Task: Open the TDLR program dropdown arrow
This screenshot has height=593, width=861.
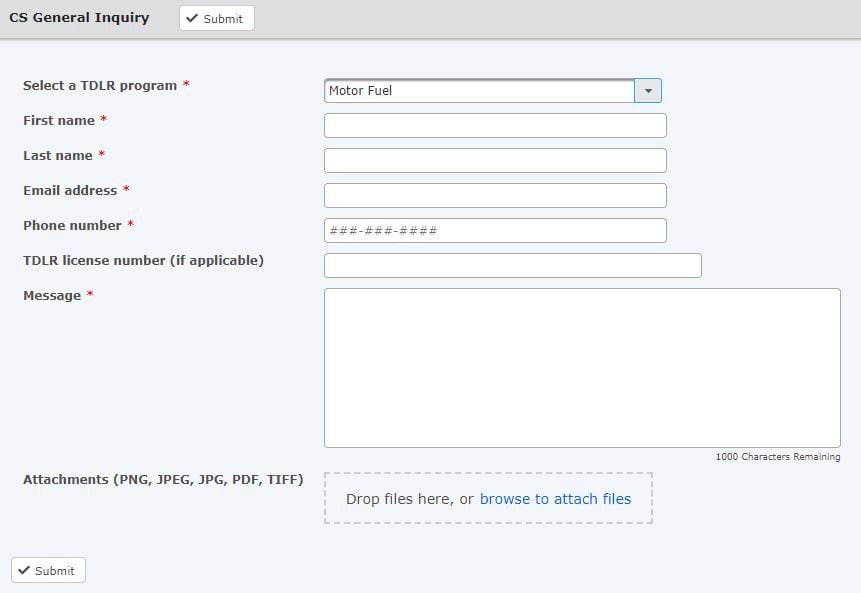Action: tap(647, 90)
